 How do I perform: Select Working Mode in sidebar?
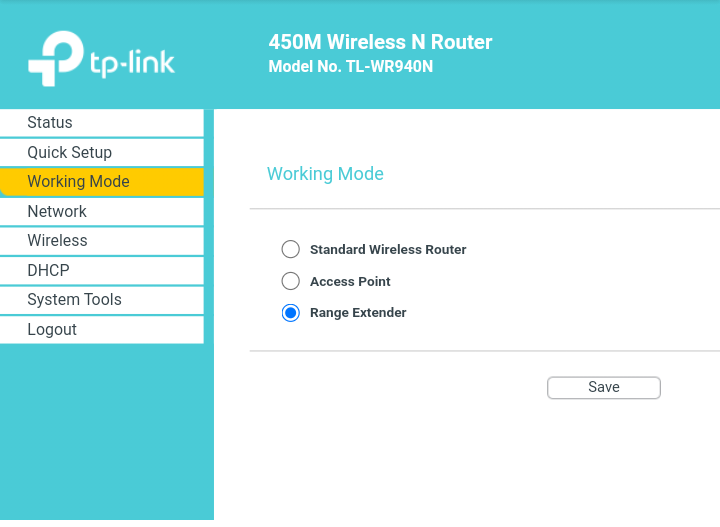101,182
